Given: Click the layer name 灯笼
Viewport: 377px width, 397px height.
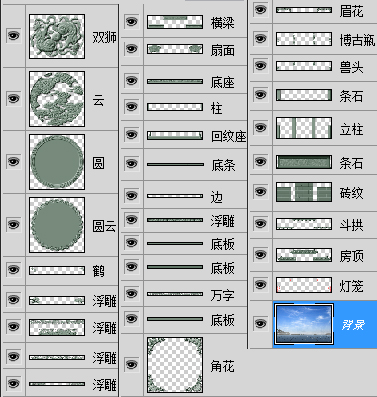Looking at the screenshot, I should point(351,286).
